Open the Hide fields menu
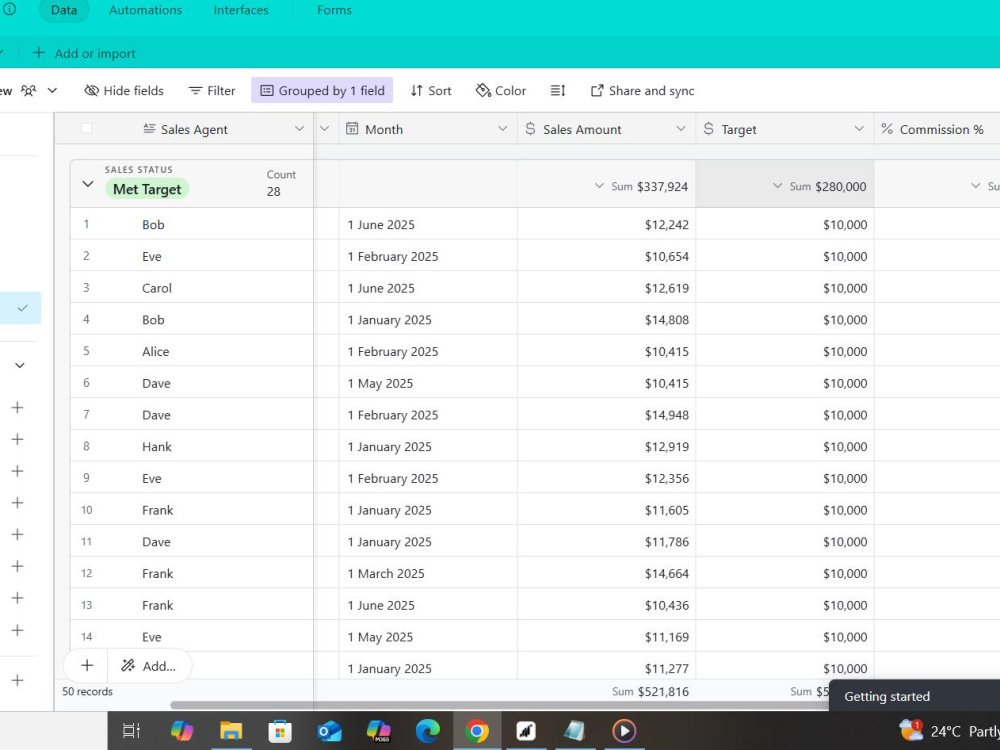 pyautogui.click(x=124, y=91)
